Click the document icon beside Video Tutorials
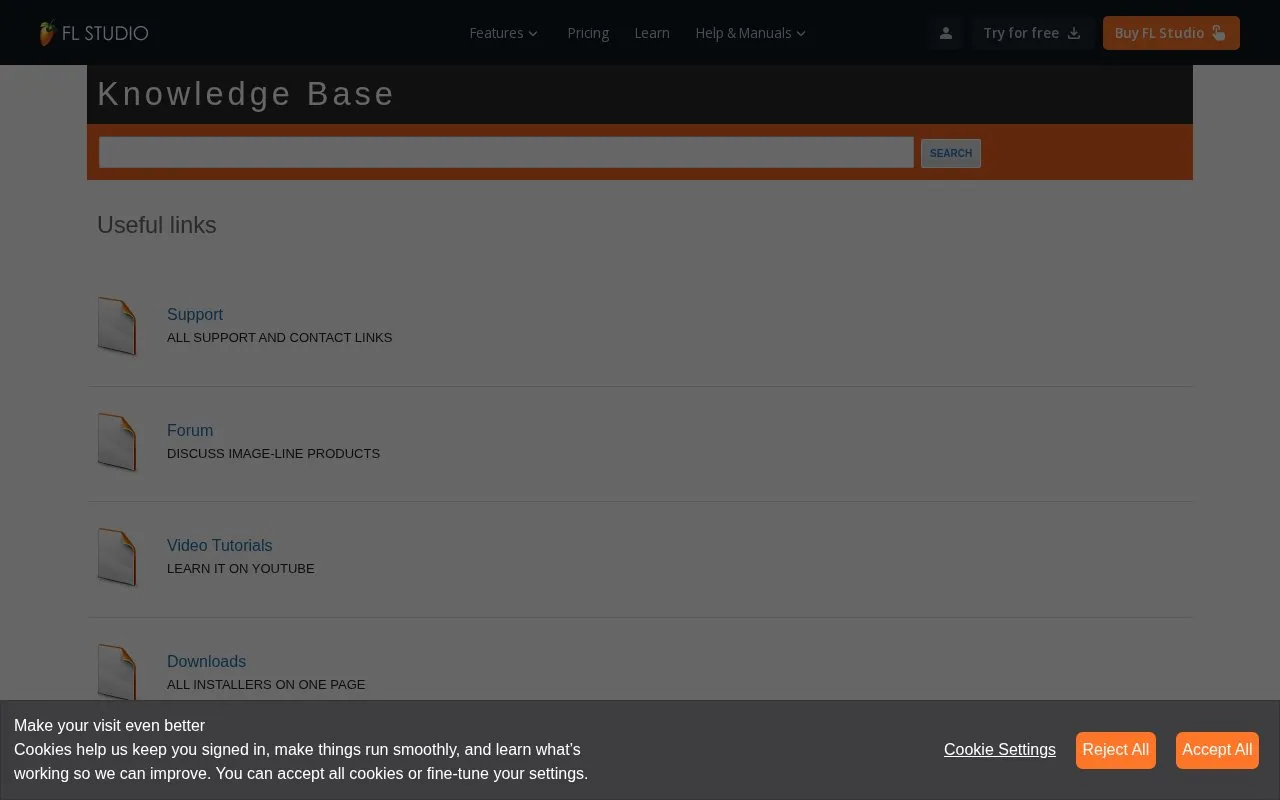This screenshot has width=1280, height=800. 117,557
